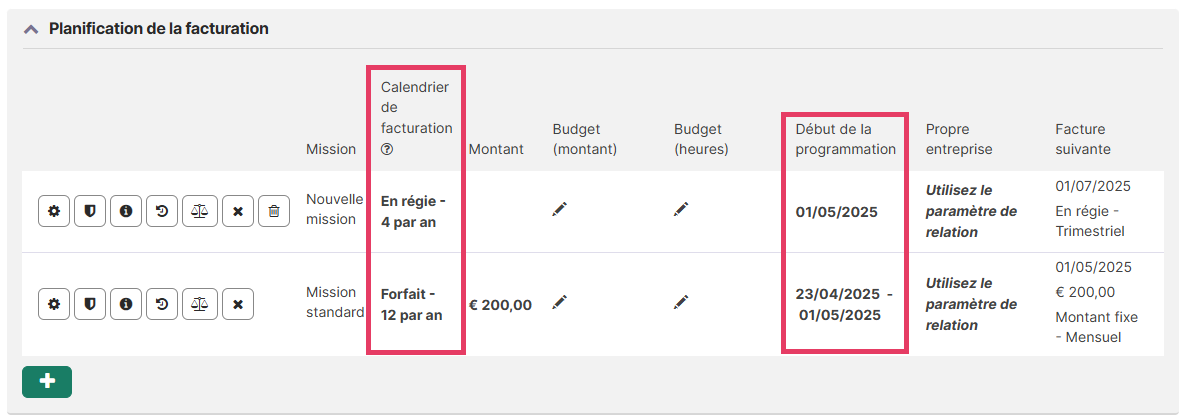Show info for Nouvelle mission

point(126,211)
